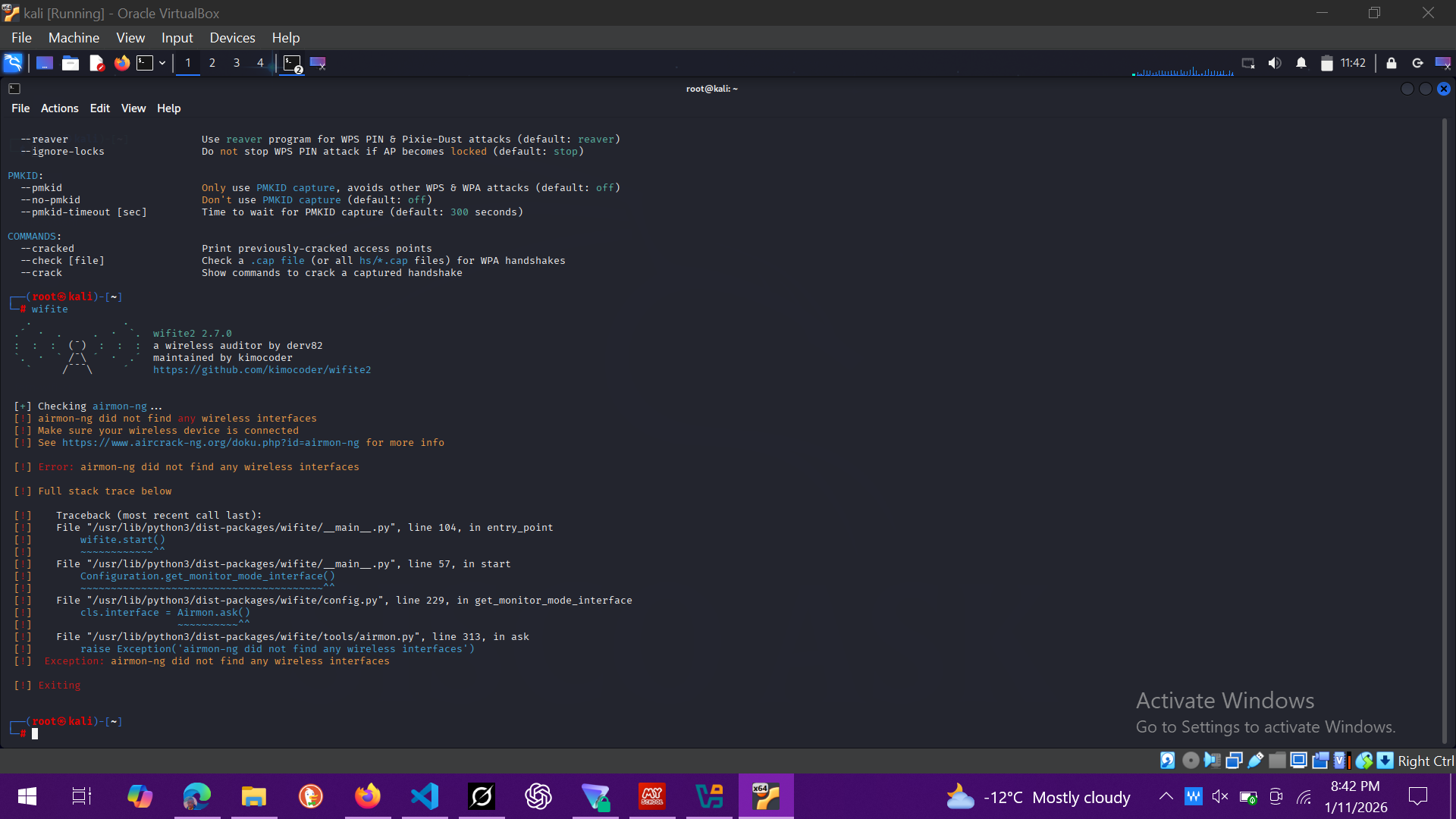Show desktop using the Kali panel button
Viewport: 1456px width, 819px height.
tap(45, 63)
